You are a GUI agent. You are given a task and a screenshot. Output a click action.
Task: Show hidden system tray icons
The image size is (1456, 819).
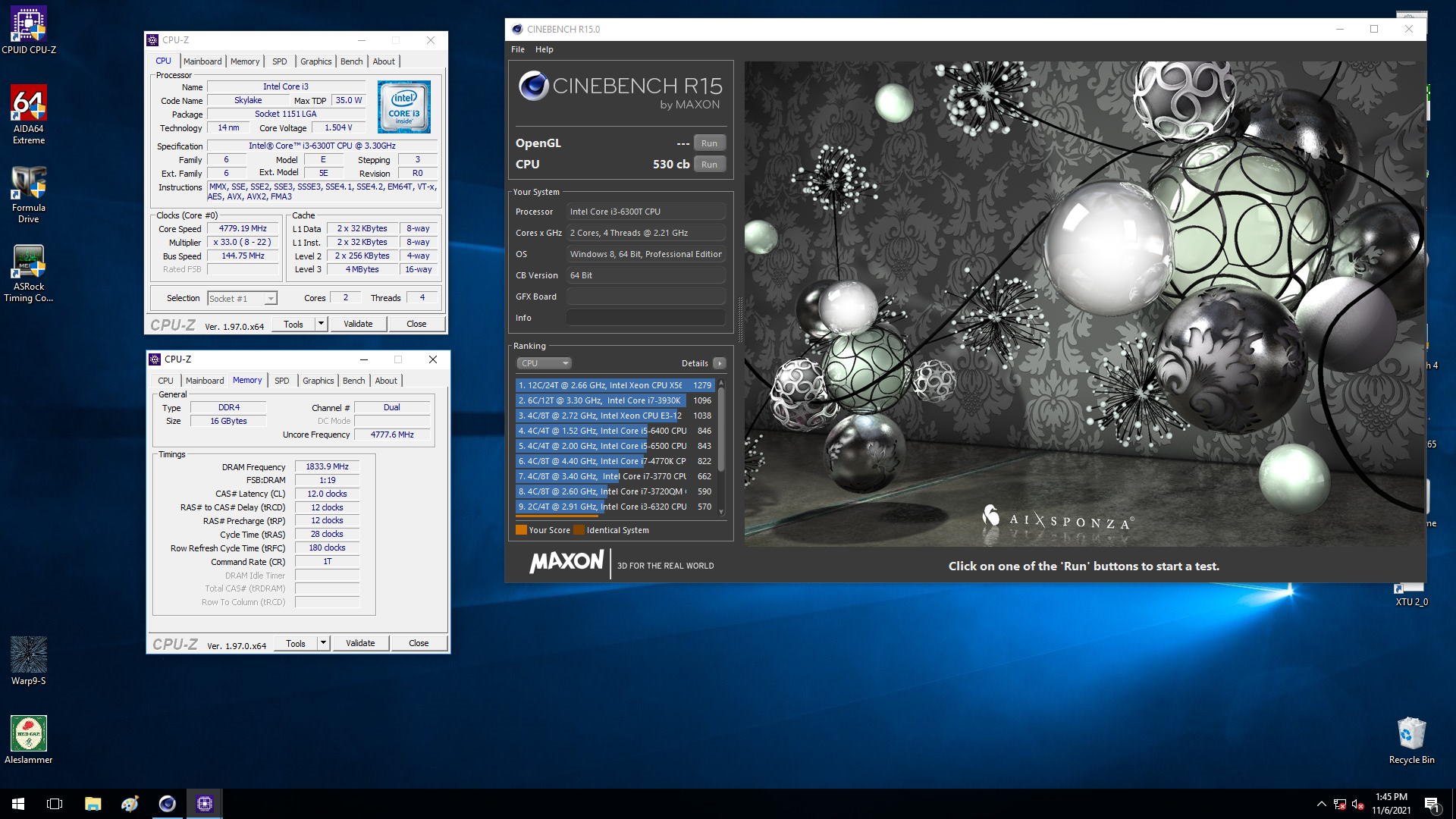tap(1322, 804)
